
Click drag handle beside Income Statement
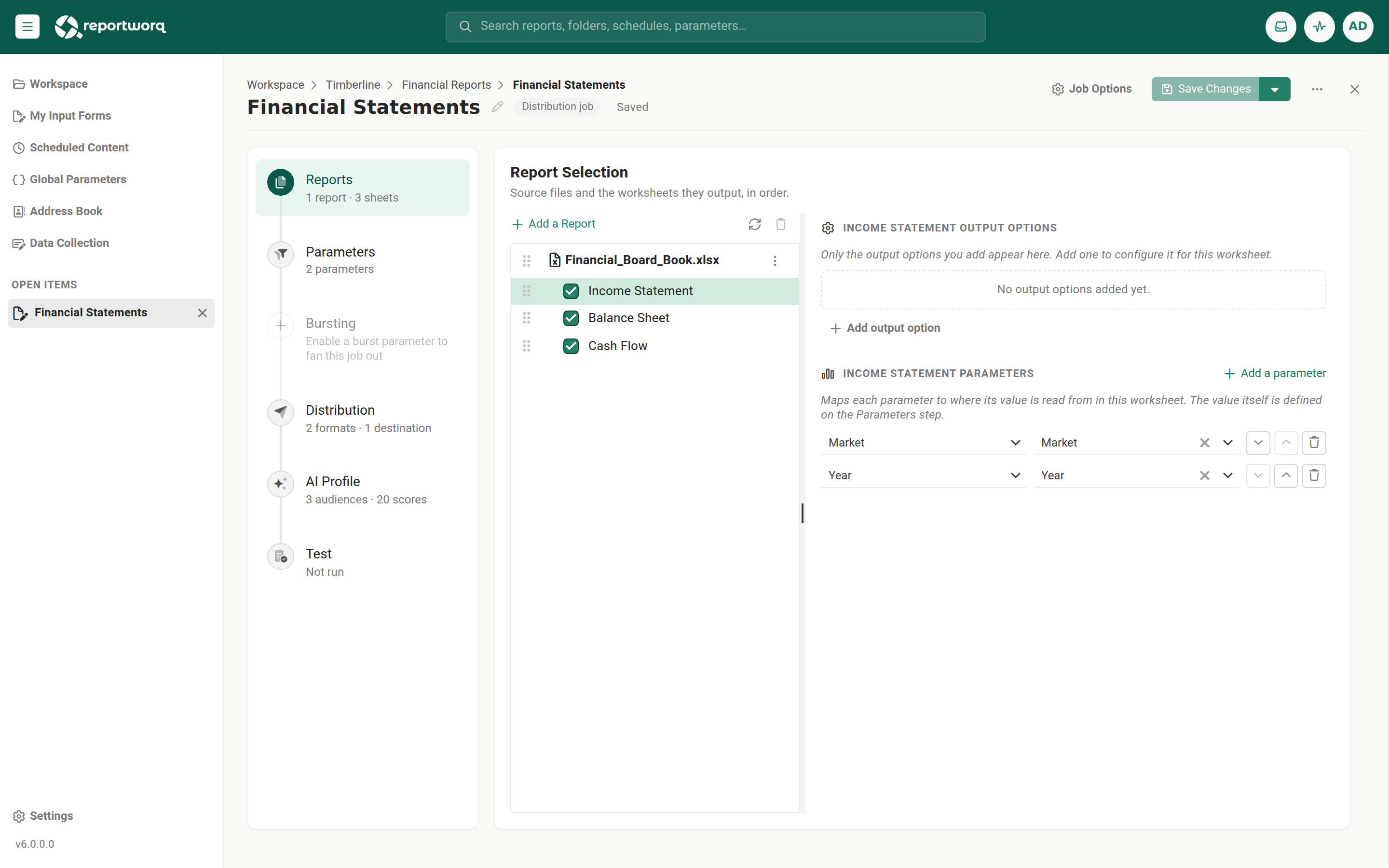click(526, 291)
